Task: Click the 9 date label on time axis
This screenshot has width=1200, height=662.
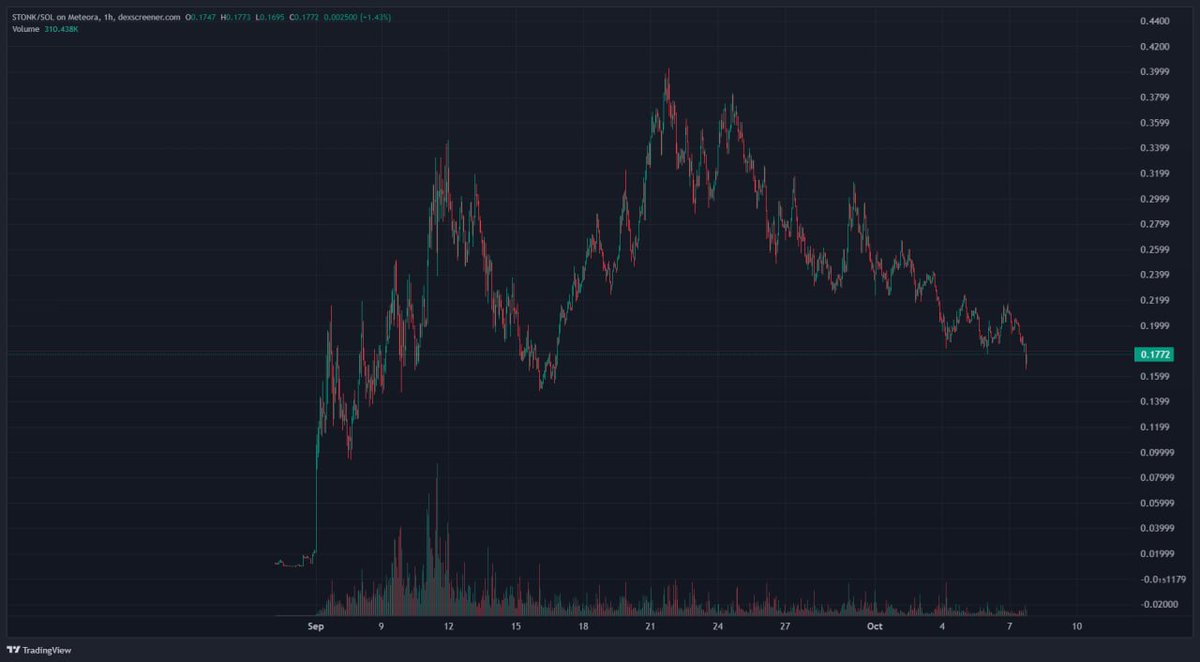Action: [381, 627]
